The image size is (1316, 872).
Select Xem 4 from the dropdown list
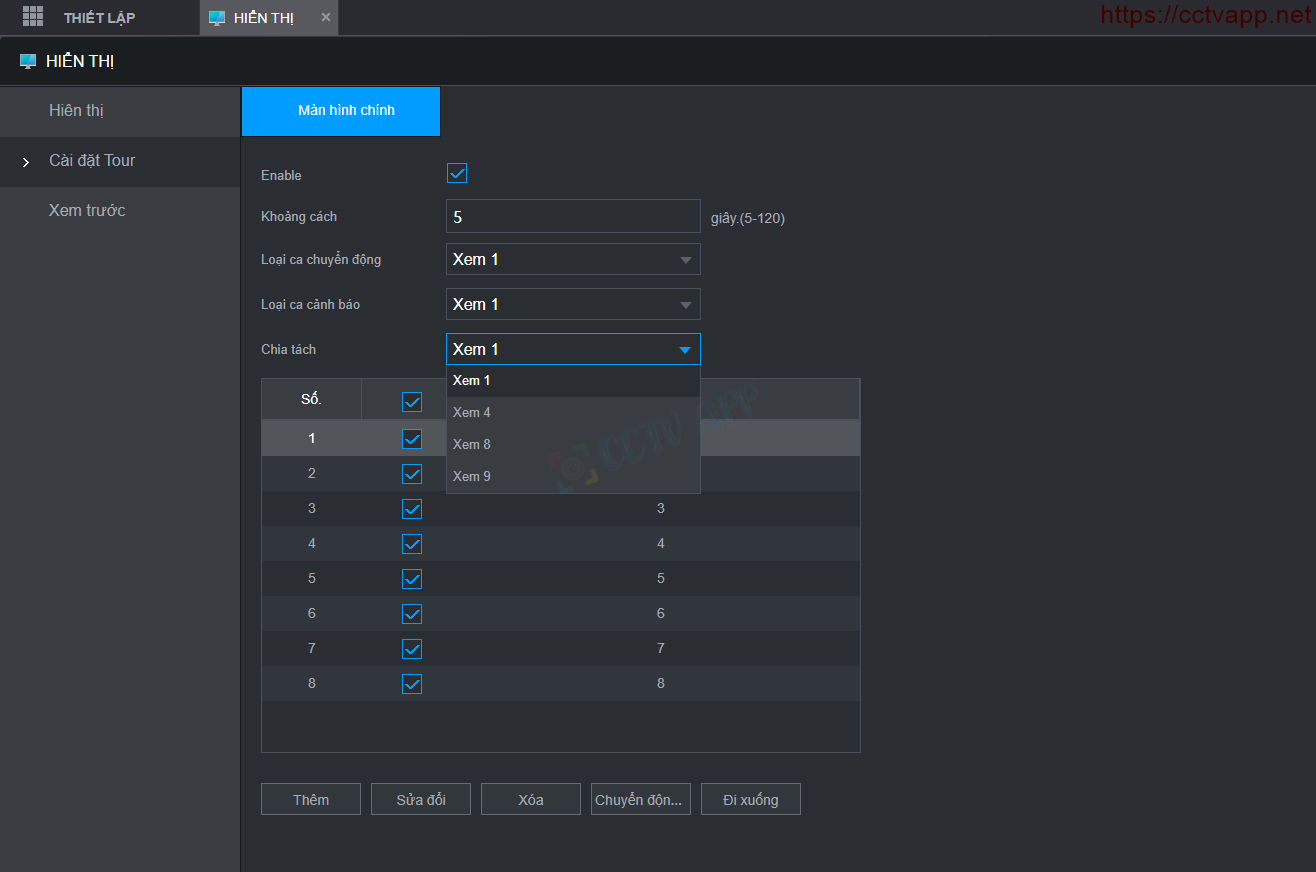point(472,412)
